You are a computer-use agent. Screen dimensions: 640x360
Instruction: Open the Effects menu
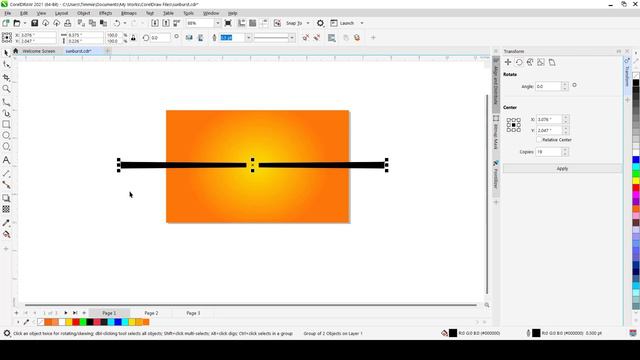[x=106, y=13]
